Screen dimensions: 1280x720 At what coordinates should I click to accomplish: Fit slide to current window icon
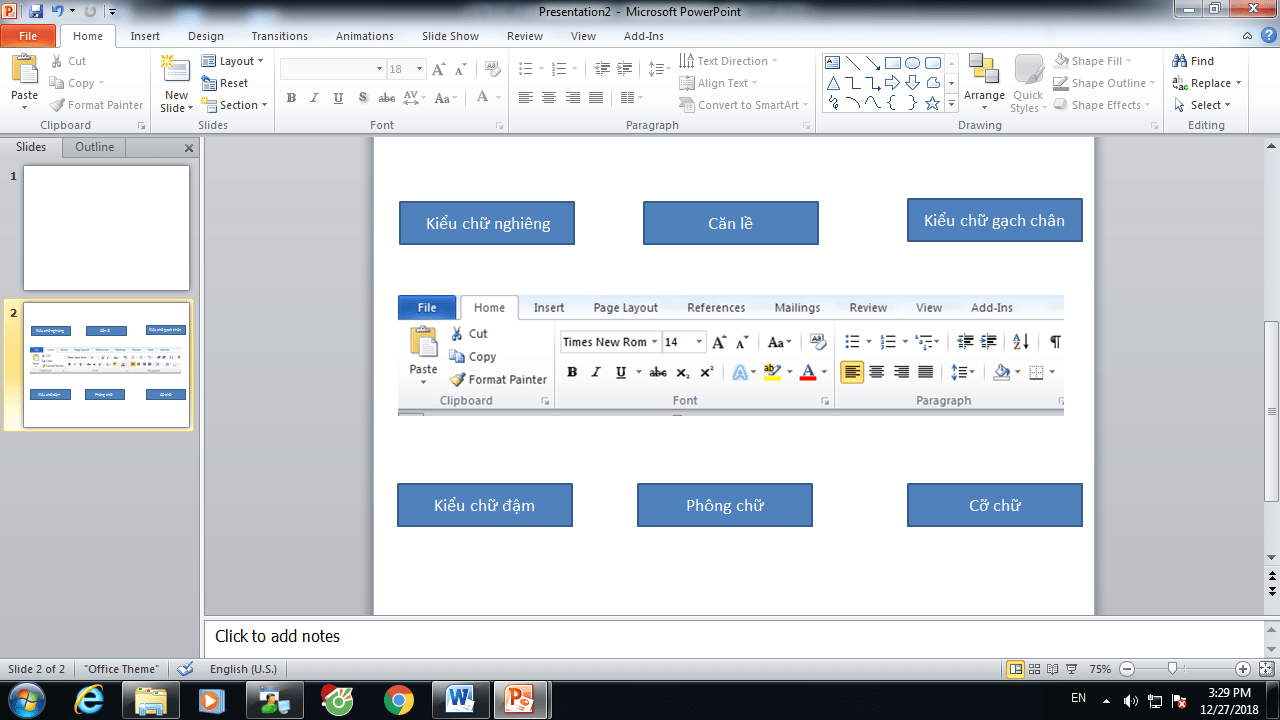coord(1266,669)
